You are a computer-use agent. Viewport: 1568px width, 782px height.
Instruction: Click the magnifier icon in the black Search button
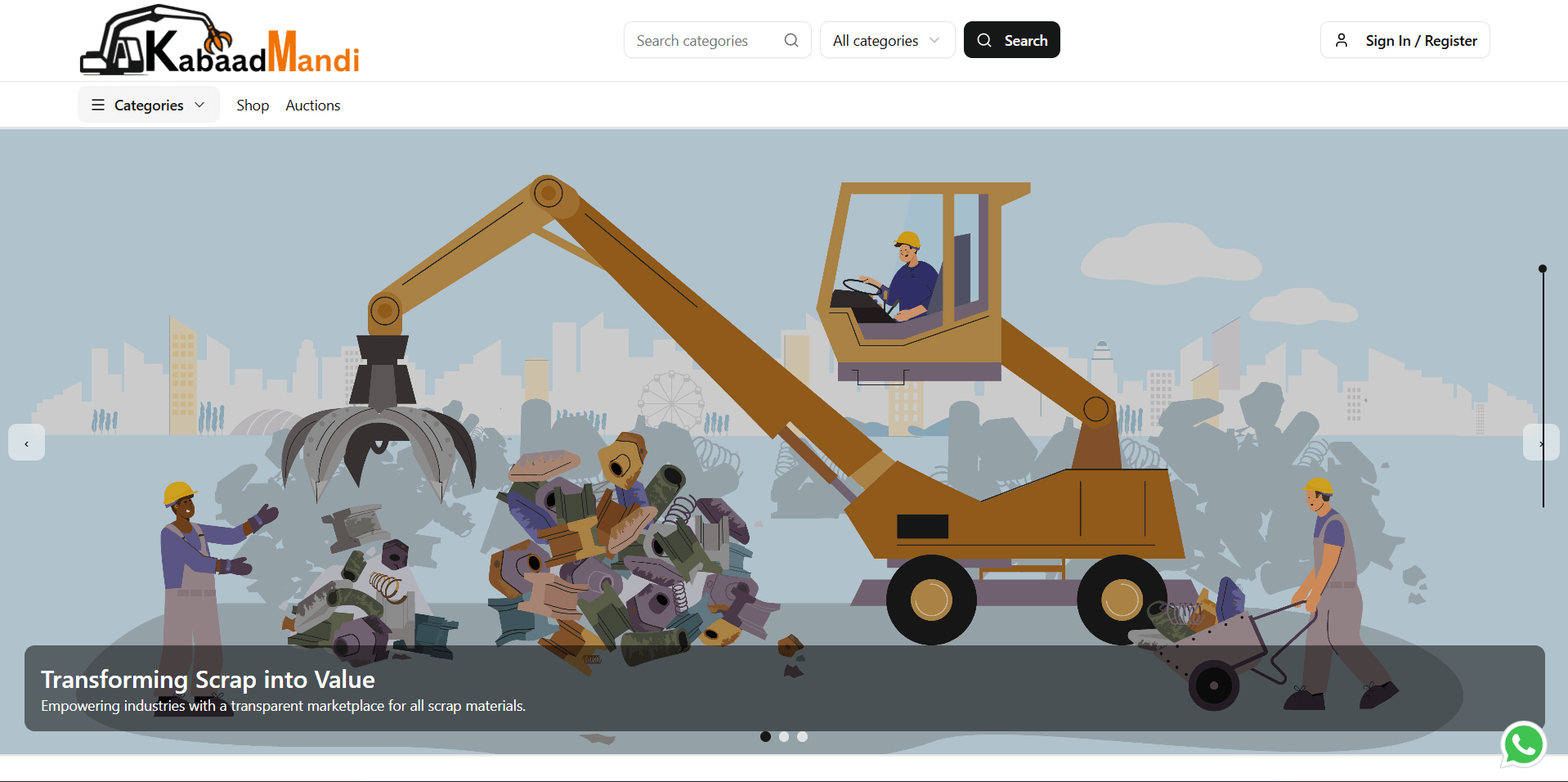coord(984,40)
